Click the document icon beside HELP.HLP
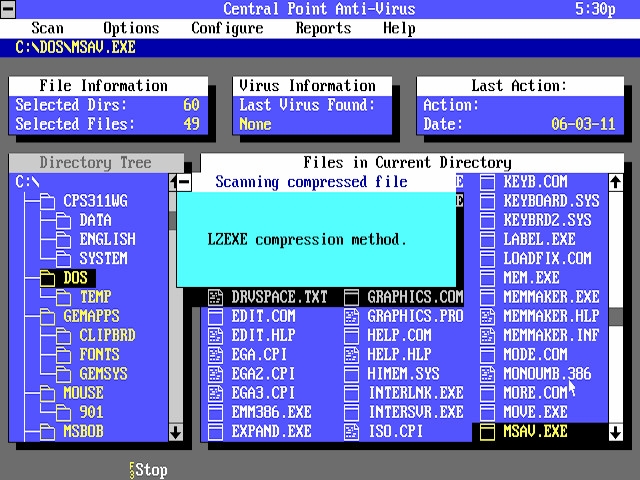 coord(351,355)
